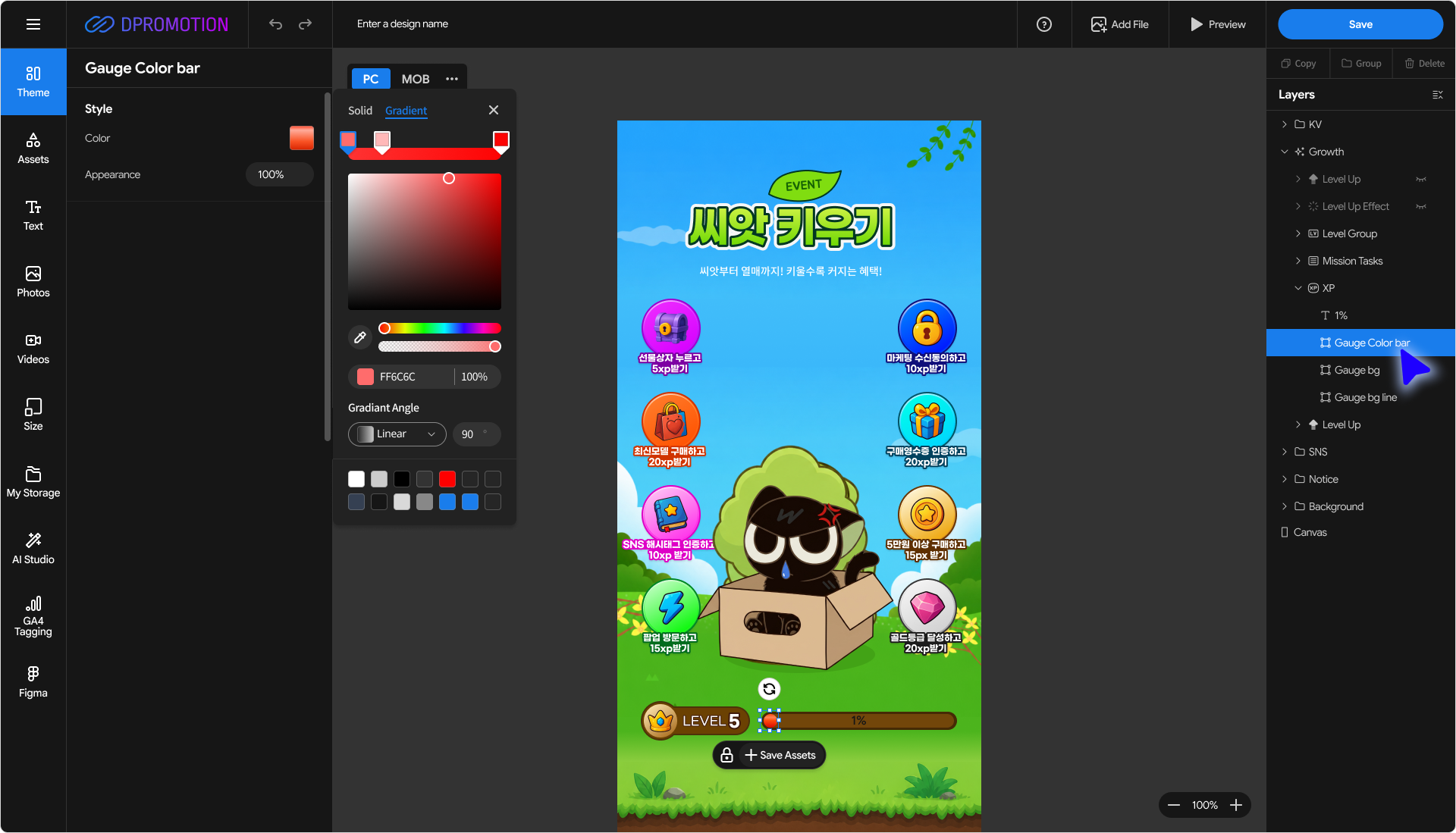1456x833 pixels.
Task: Click the gradient angle value field
Action: pyautogui.click(x=477, y=434)
